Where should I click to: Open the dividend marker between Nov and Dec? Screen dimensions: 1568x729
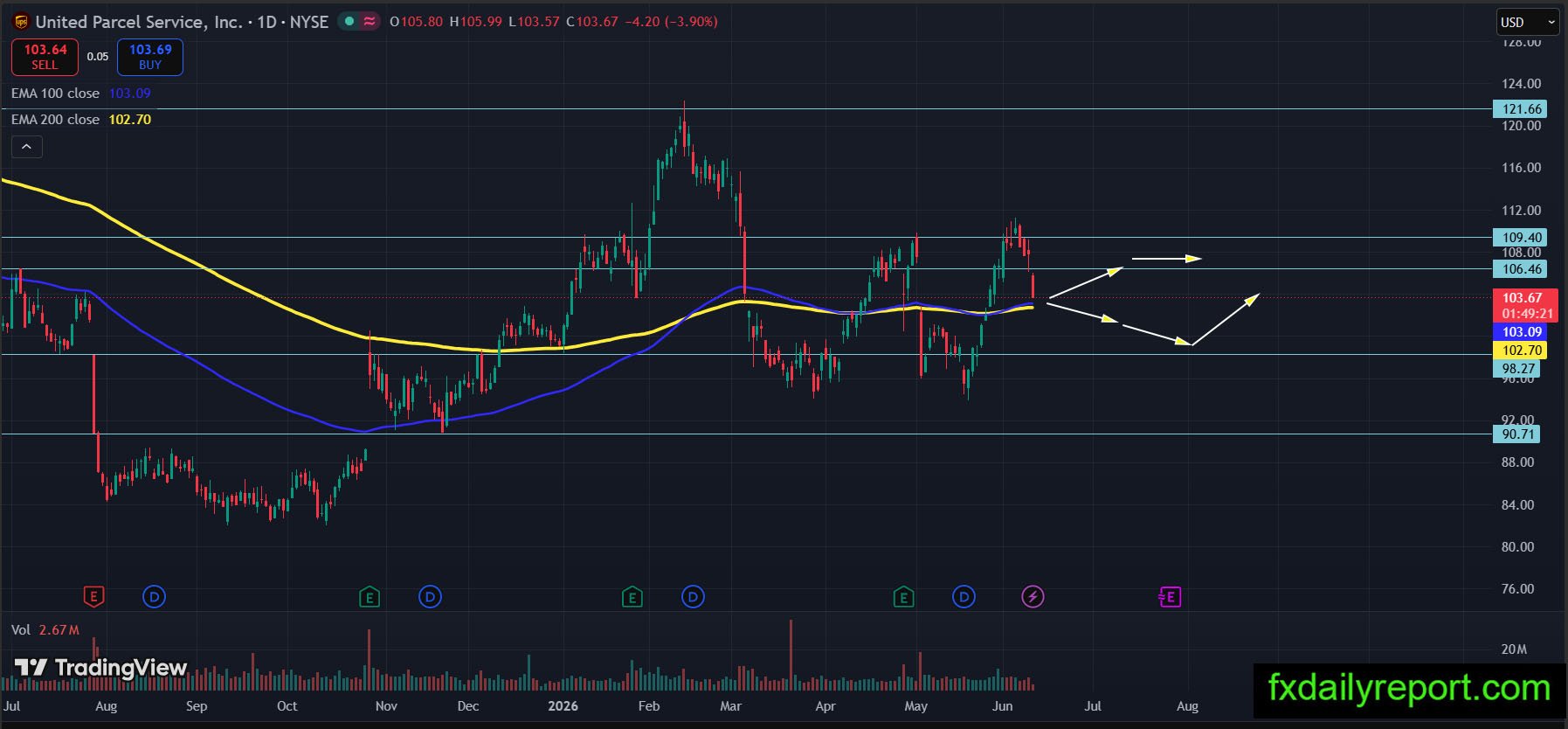click(x=430, y=597)
